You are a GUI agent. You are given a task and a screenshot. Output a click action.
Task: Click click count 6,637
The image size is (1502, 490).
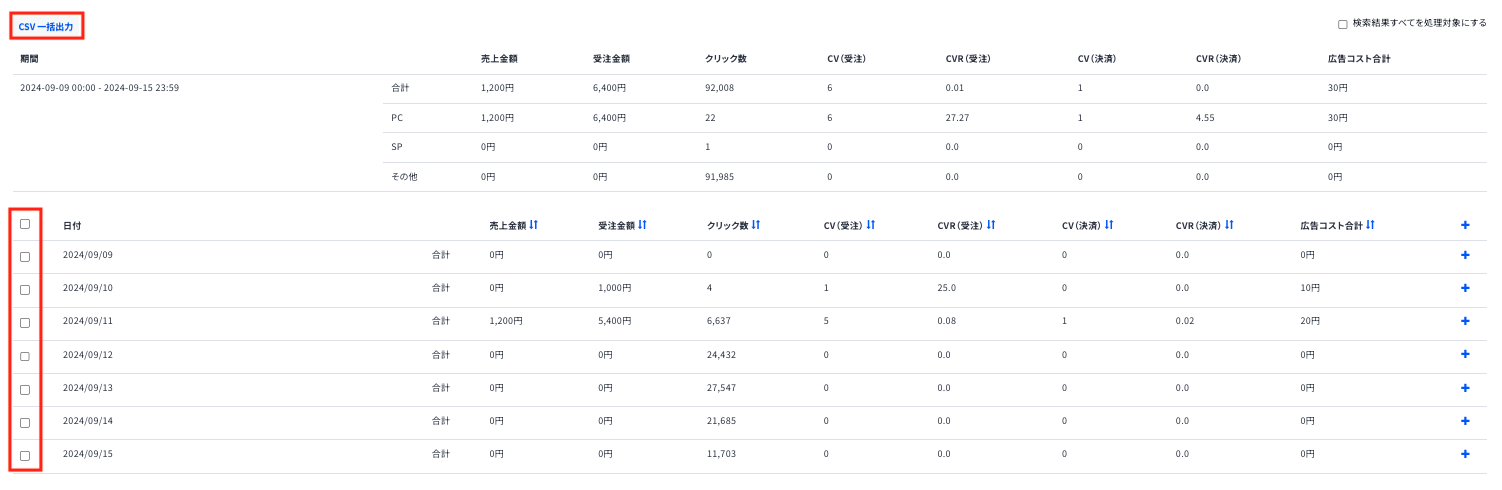point(720,321)
